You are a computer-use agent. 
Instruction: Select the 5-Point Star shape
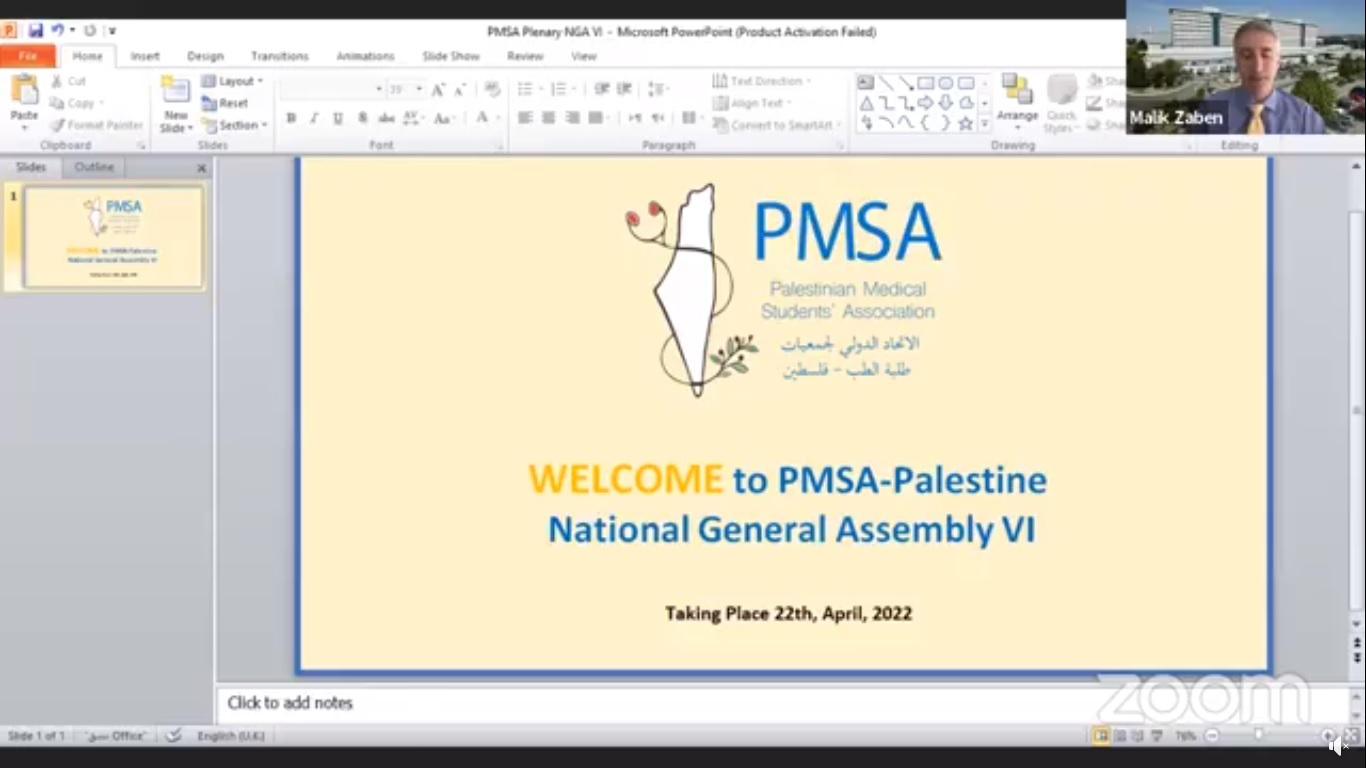(x=966, y=123)
